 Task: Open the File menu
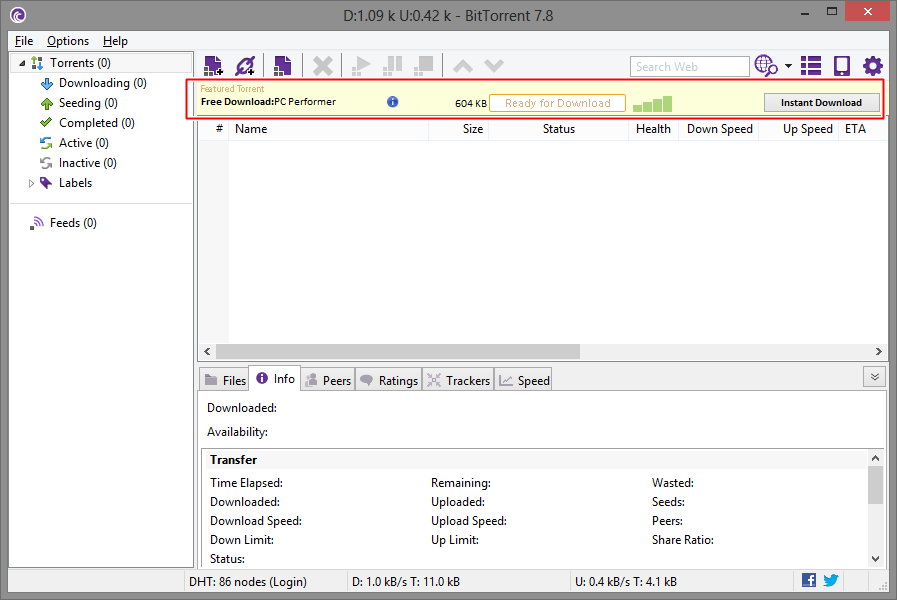(24, 41)
